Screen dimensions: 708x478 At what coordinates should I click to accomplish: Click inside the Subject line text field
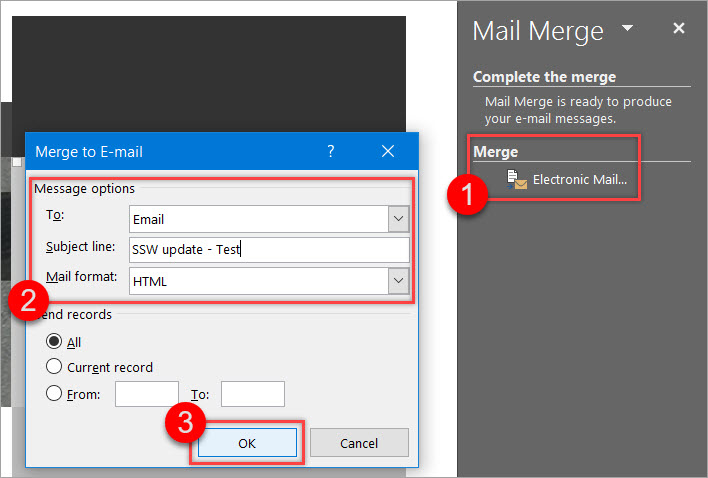pos(268,250)
